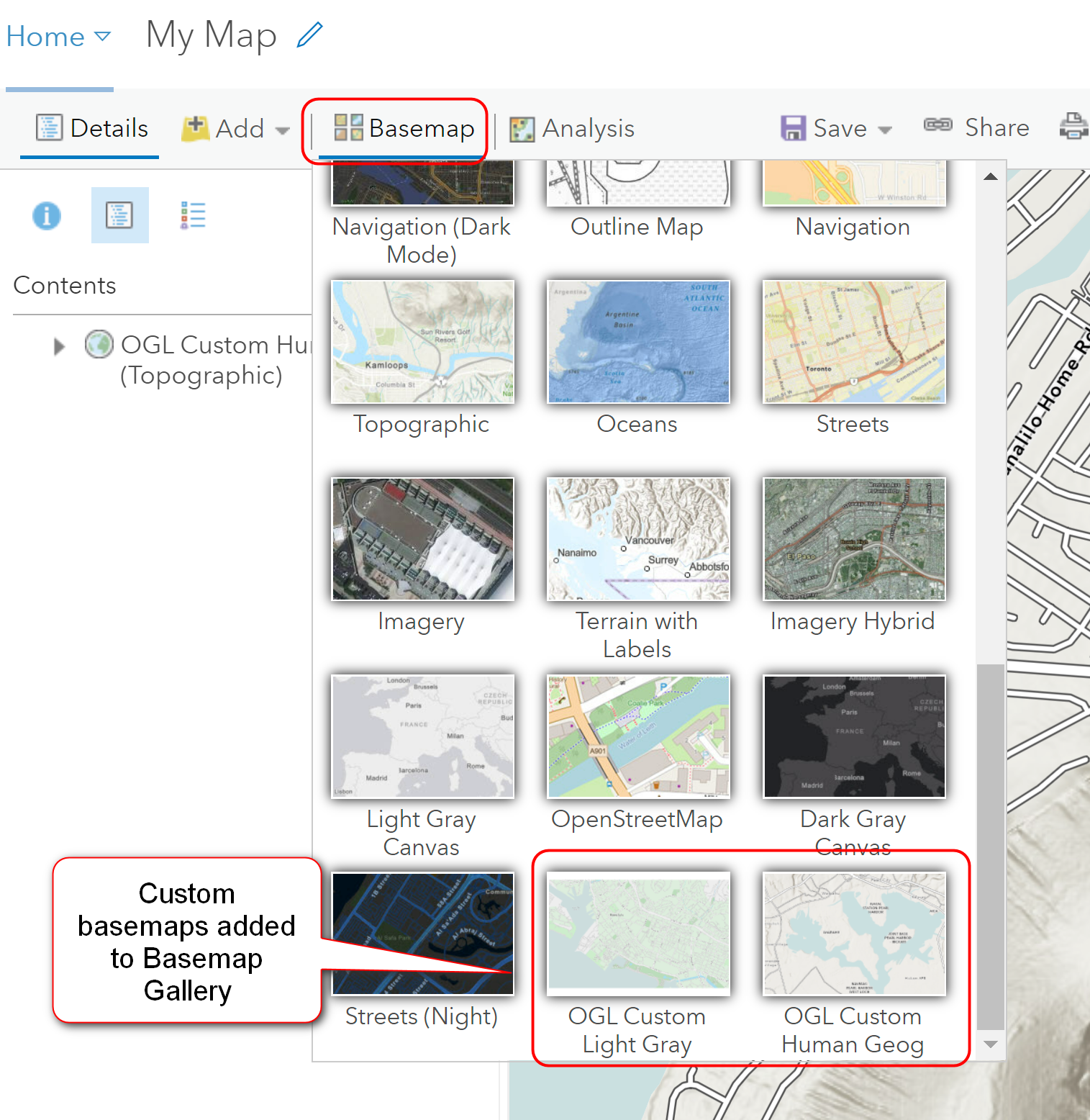Click the Save floppy disk icon
The width and height of the screenshot is (1090, 1120).
coord(794,128)
